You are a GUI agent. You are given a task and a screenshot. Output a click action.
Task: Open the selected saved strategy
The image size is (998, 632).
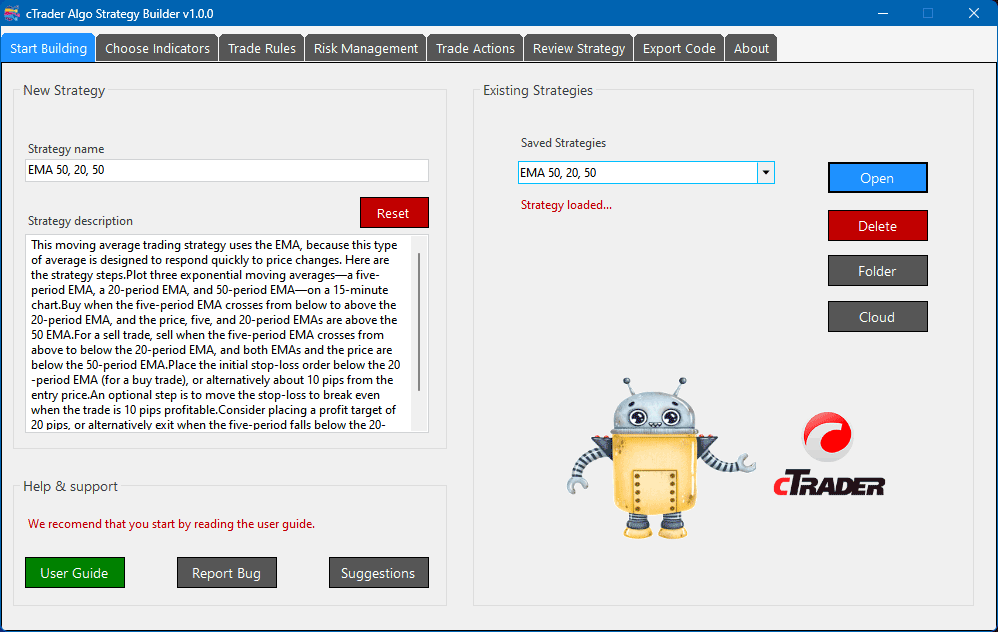click(x=877, y=178)
